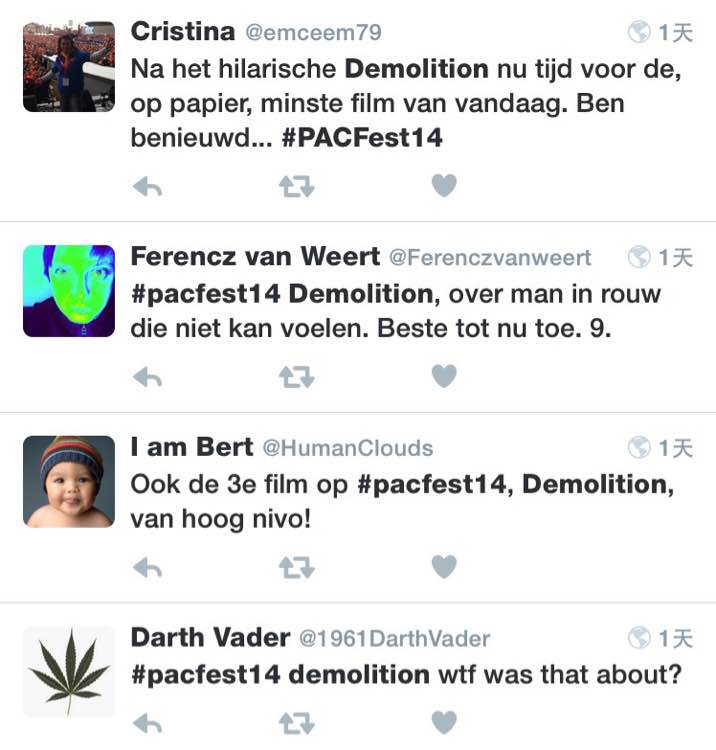This screenshot has height=750, width=716.
Task: Reply to I am Bert's tweet
Action: click(147, 567)
